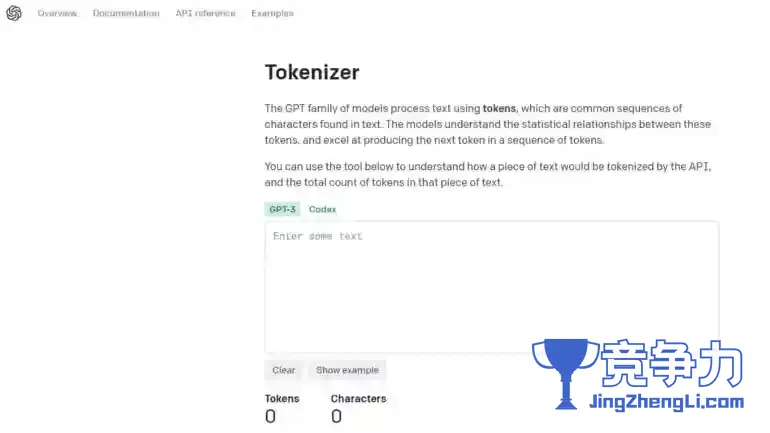Image resolution: width=770 pixels, height=433 pixels.
Task: Navigate to the Examples section
Action: tap(272, 13)
